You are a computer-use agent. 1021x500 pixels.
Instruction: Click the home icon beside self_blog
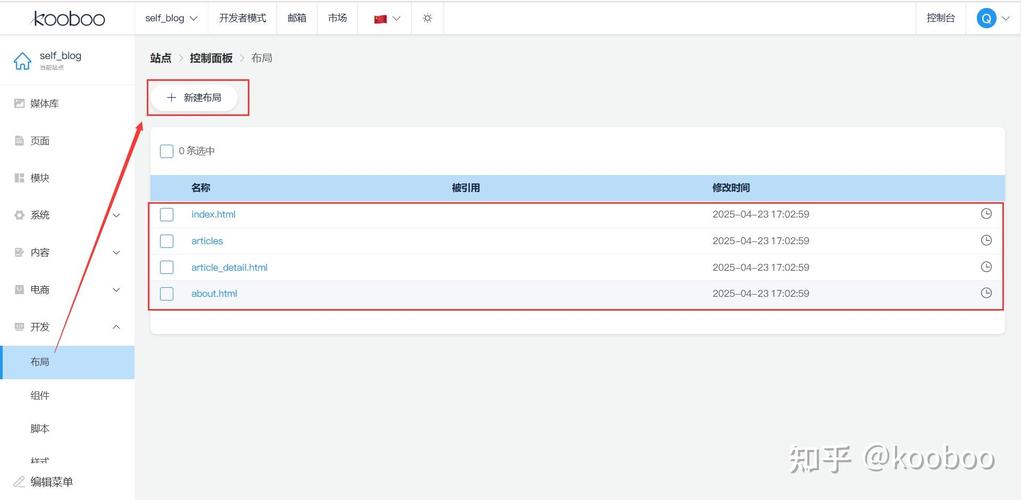coord(22,61)
